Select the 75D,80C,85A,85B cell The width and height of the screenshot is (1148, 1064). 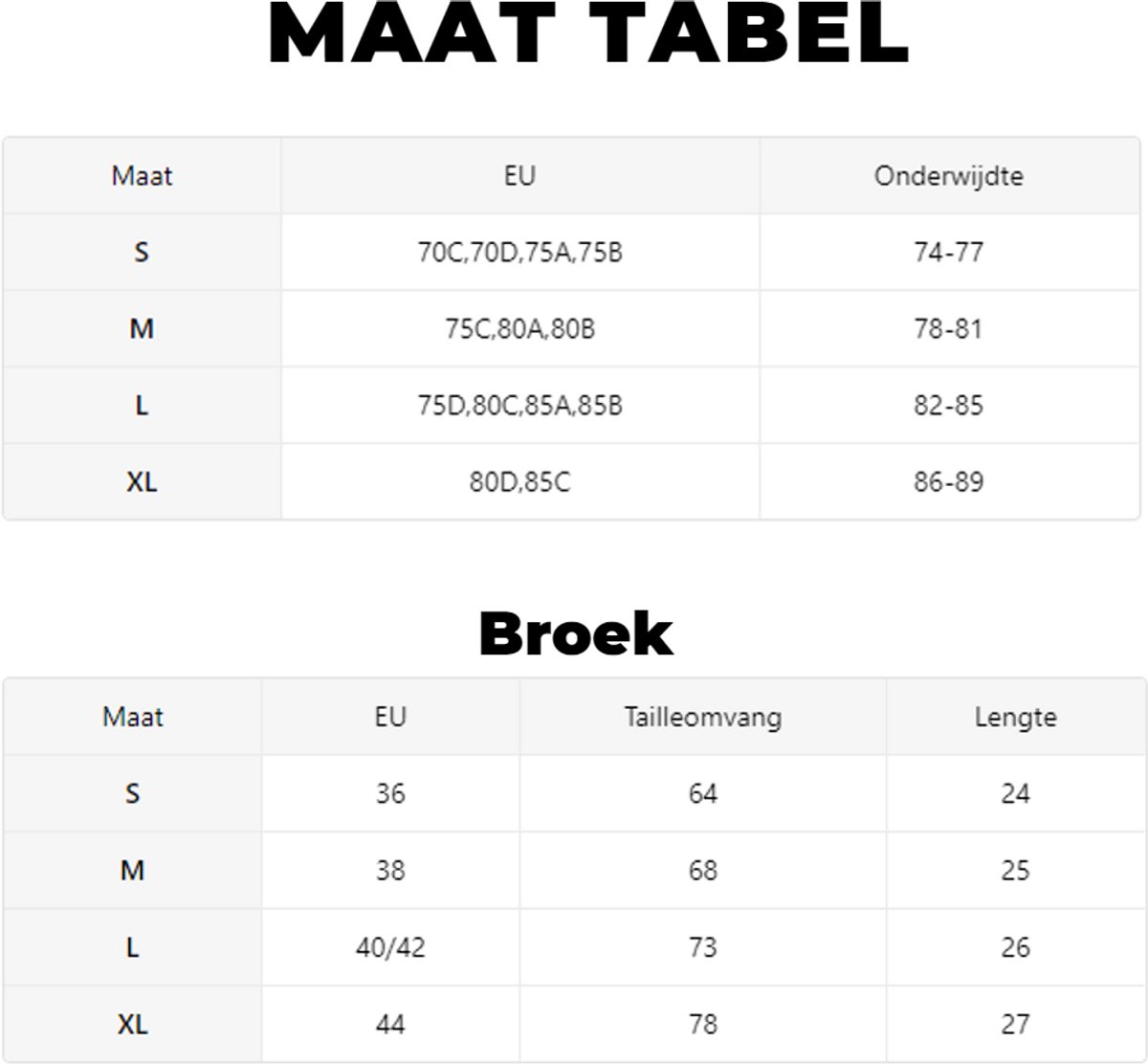pyautogui.click(x=519, y=406)
